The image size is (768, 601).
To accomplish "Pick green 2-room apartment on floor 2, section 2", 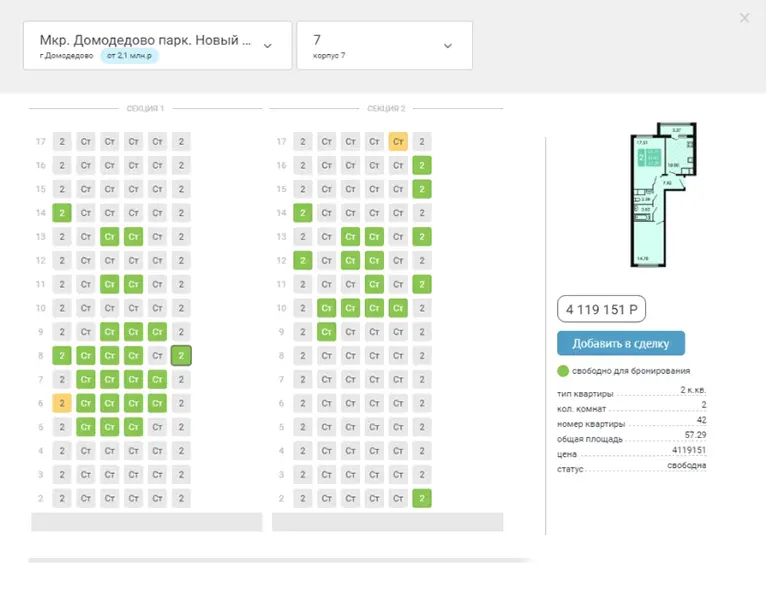I will click(422, 498).
